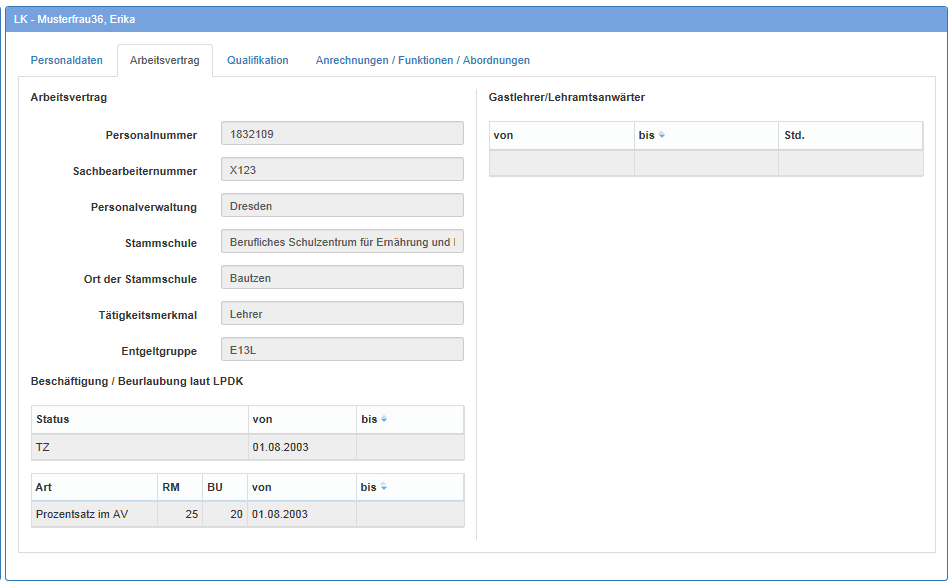Image resolution: width=950 pixels, height=582 pixels.
Task: Click the Personalverwaltung field showing Dresden
Action: point(342,206)
